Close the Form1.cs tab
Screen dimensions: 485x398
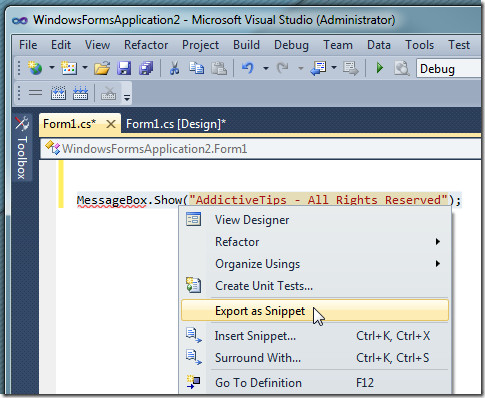(111, 124)
